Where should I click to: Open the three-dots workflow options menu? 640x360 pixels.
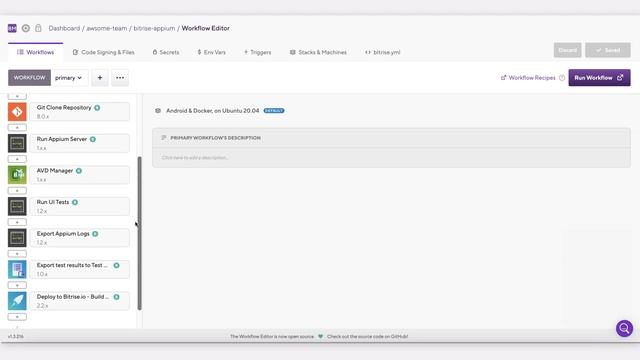(x=120, y=78)
